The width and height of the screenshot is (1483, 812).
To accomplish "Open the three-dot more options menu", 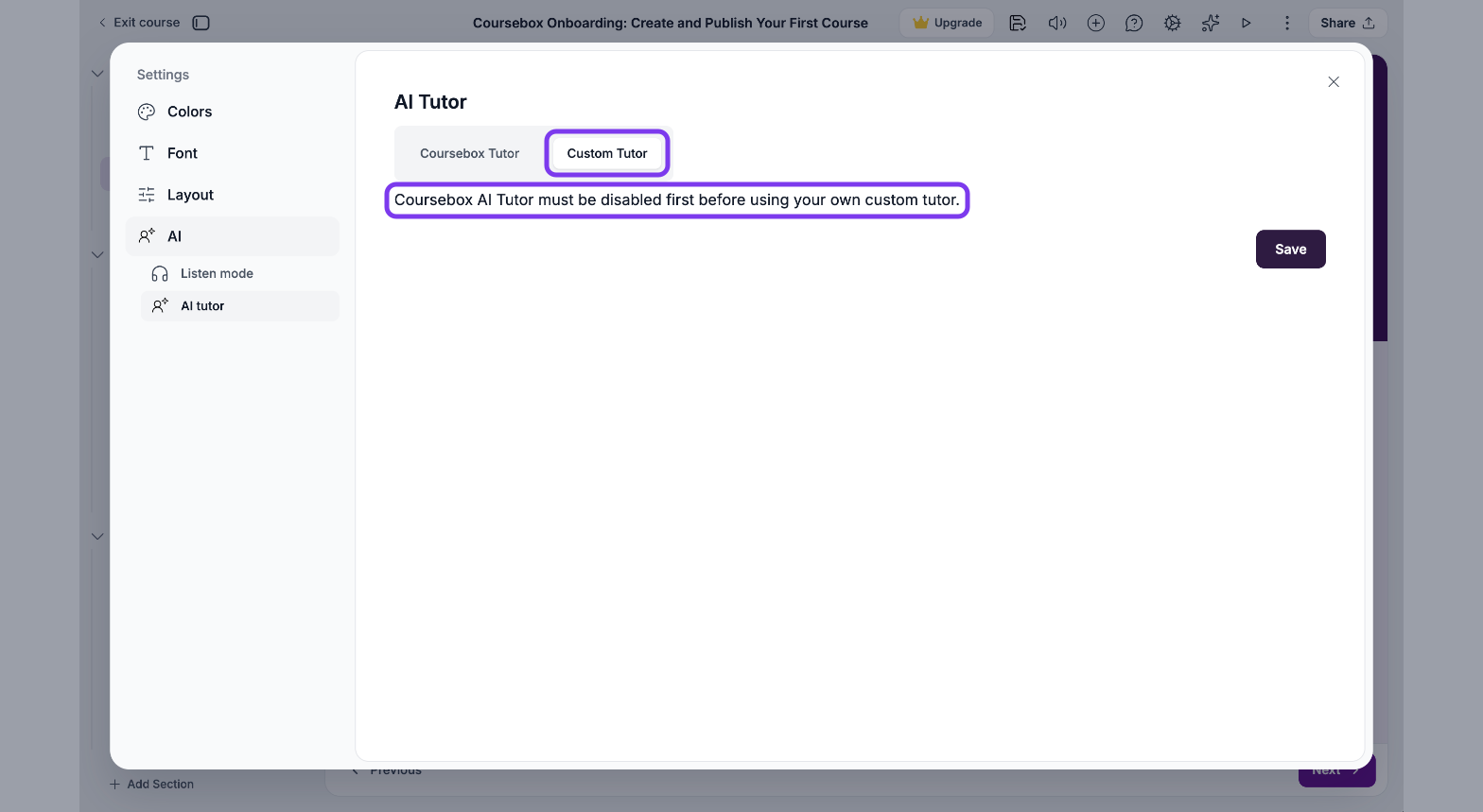I will click(x=1286, y=23).
